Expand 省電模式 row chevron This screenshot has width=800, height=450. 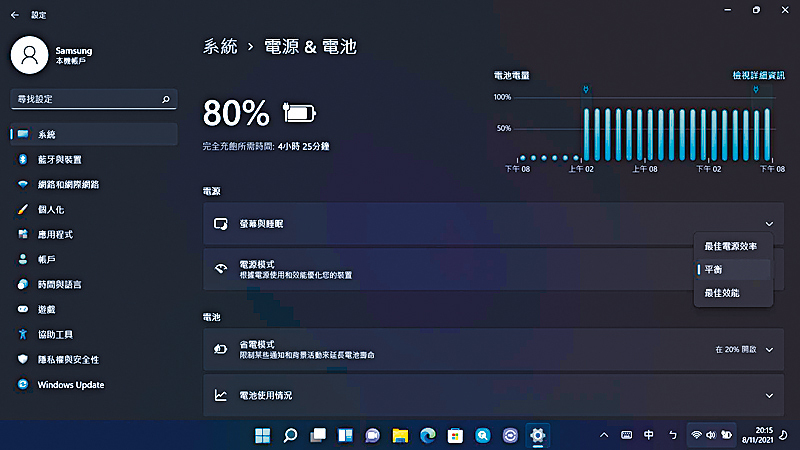pyautogui.click(x=769, y=349)
